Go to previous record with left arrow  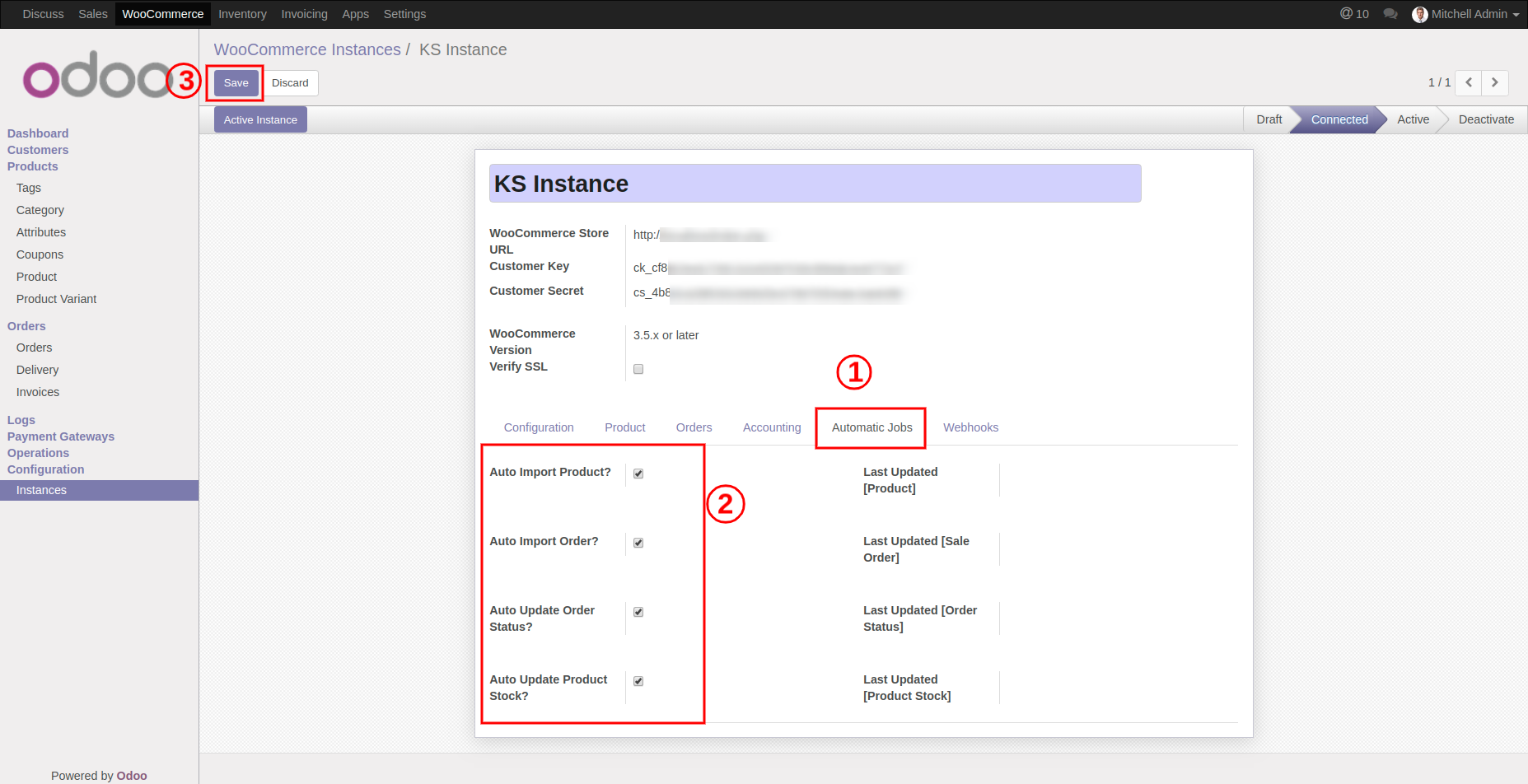click(x=1469, y=82)
